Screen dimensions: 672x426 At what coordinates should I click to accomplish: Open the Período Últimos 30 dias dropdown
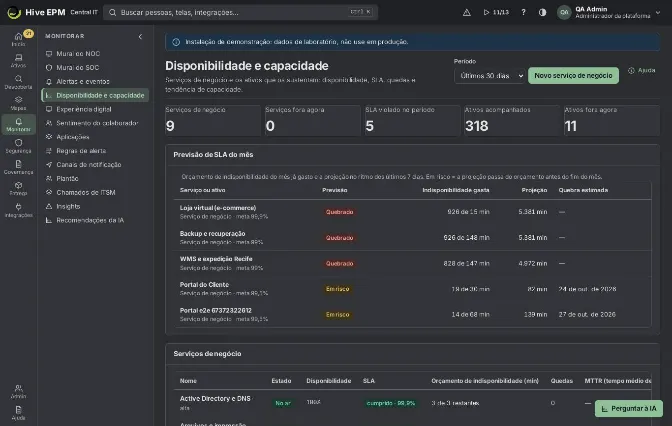click(x=489, y=75)
